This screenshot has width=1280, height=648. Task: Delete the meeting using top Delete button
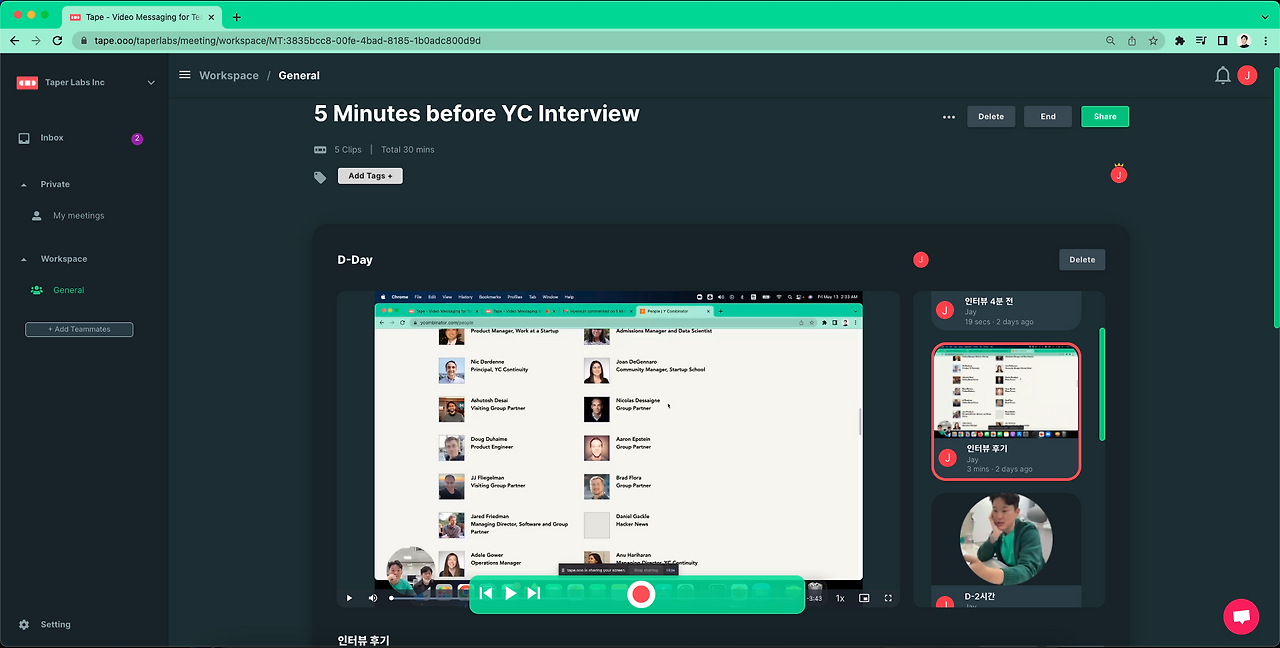tap(991, 117)
